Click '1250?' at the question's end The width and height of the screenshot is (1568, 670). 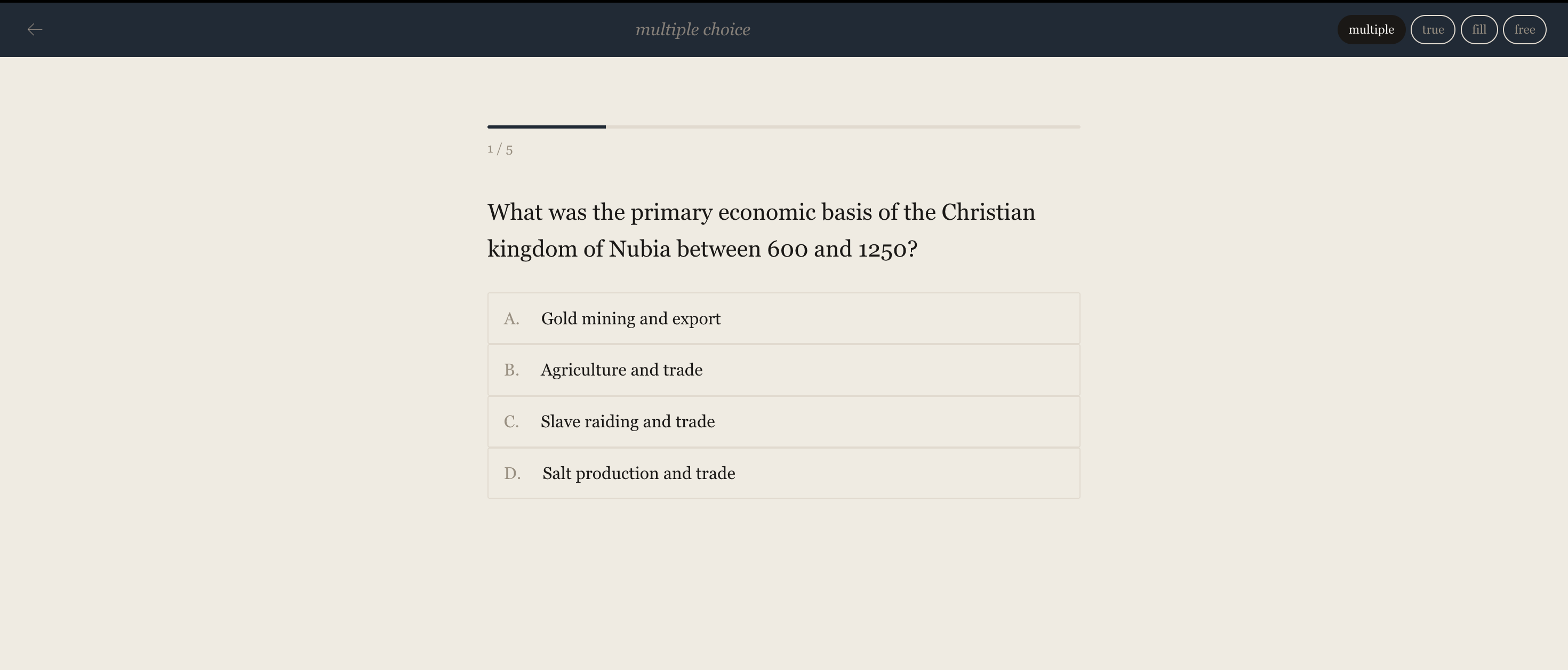click(x=887, y=249)
